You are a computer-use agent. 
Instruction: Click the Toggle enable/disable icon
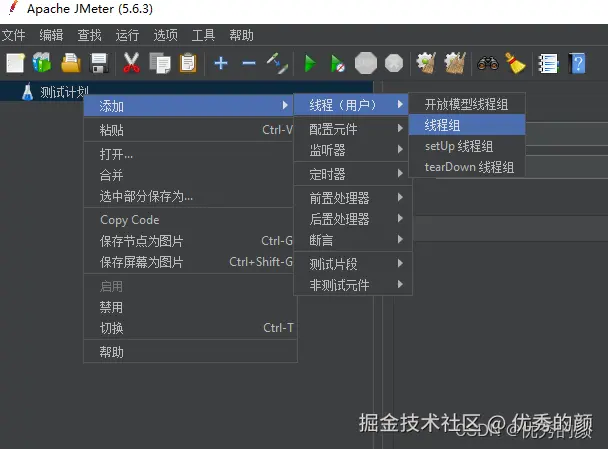[x=277, y=63]
